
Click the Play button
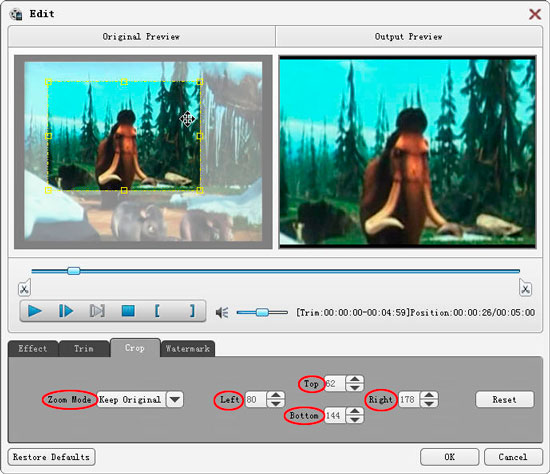35,311
